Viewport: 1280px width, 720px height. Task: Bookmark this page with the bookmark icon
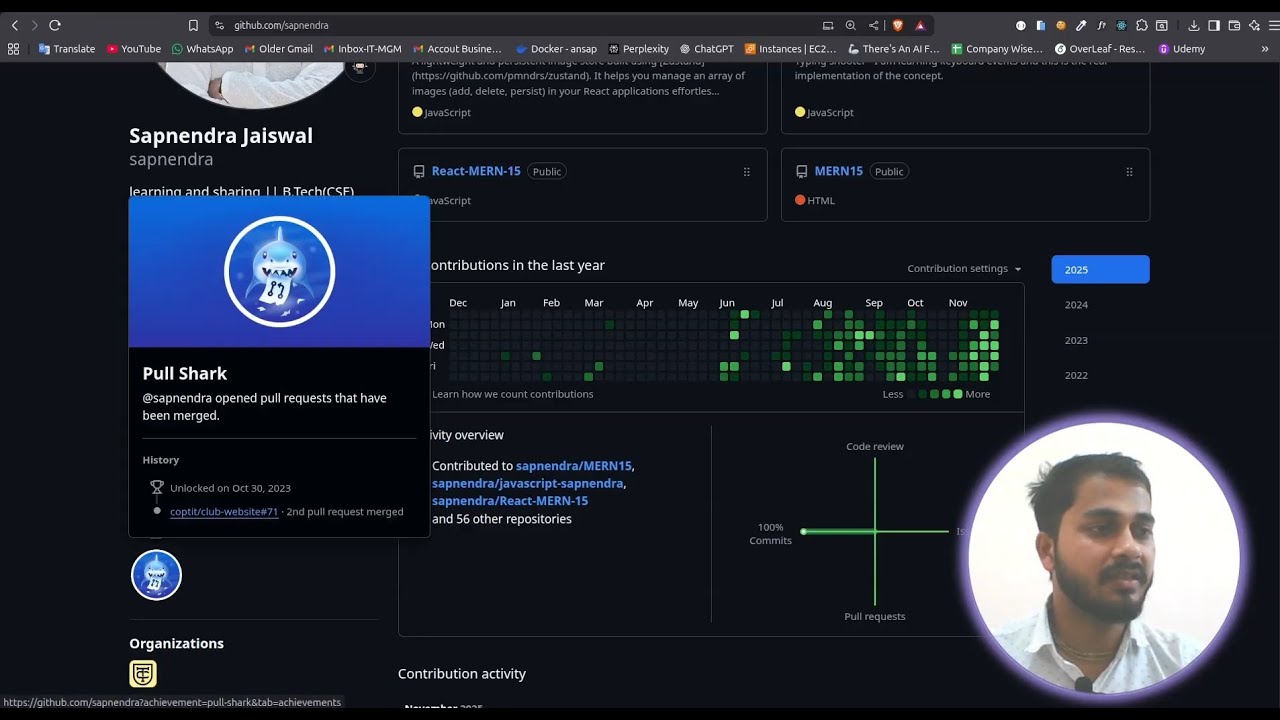coord(193,25)
